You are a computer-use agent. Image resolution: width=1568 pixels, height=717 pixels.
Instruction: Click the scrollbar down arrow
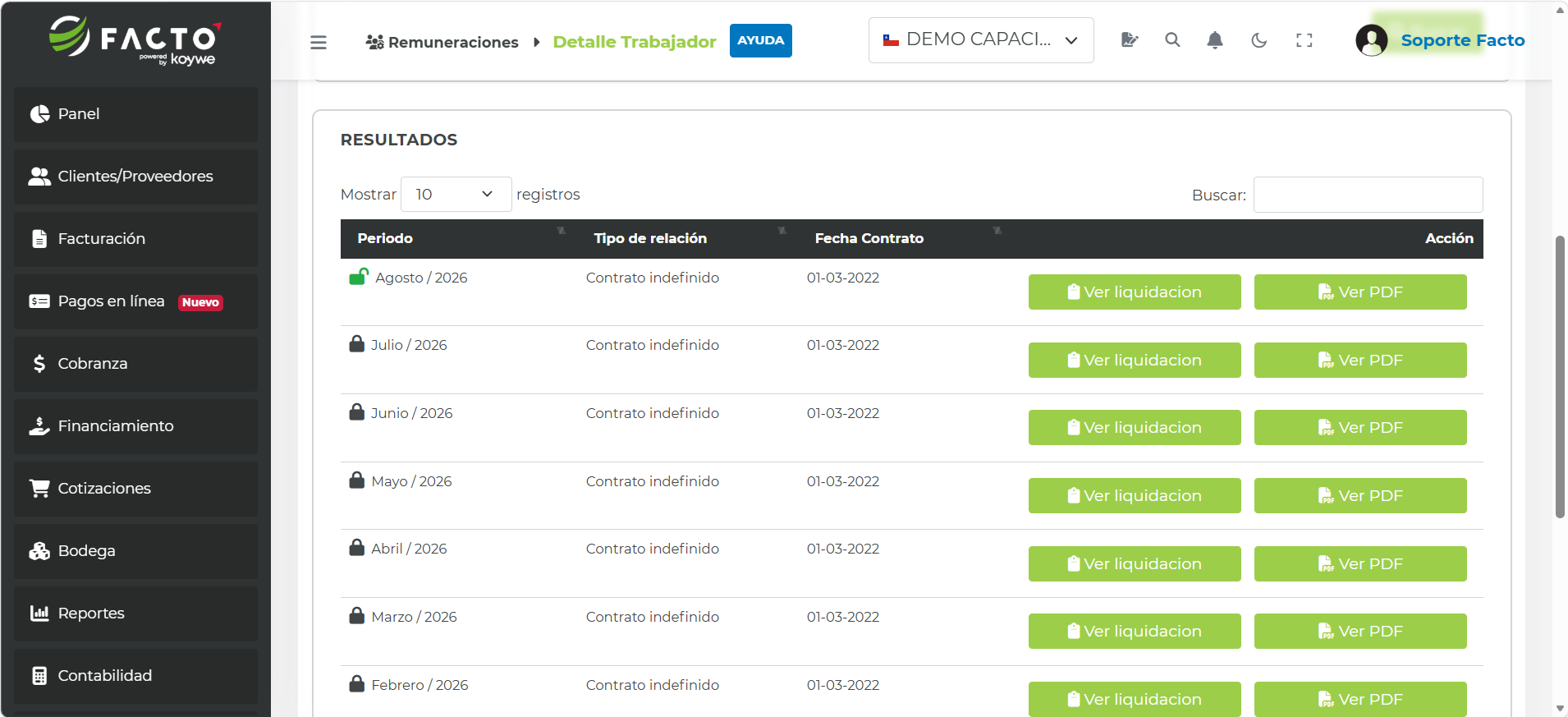1560,708
